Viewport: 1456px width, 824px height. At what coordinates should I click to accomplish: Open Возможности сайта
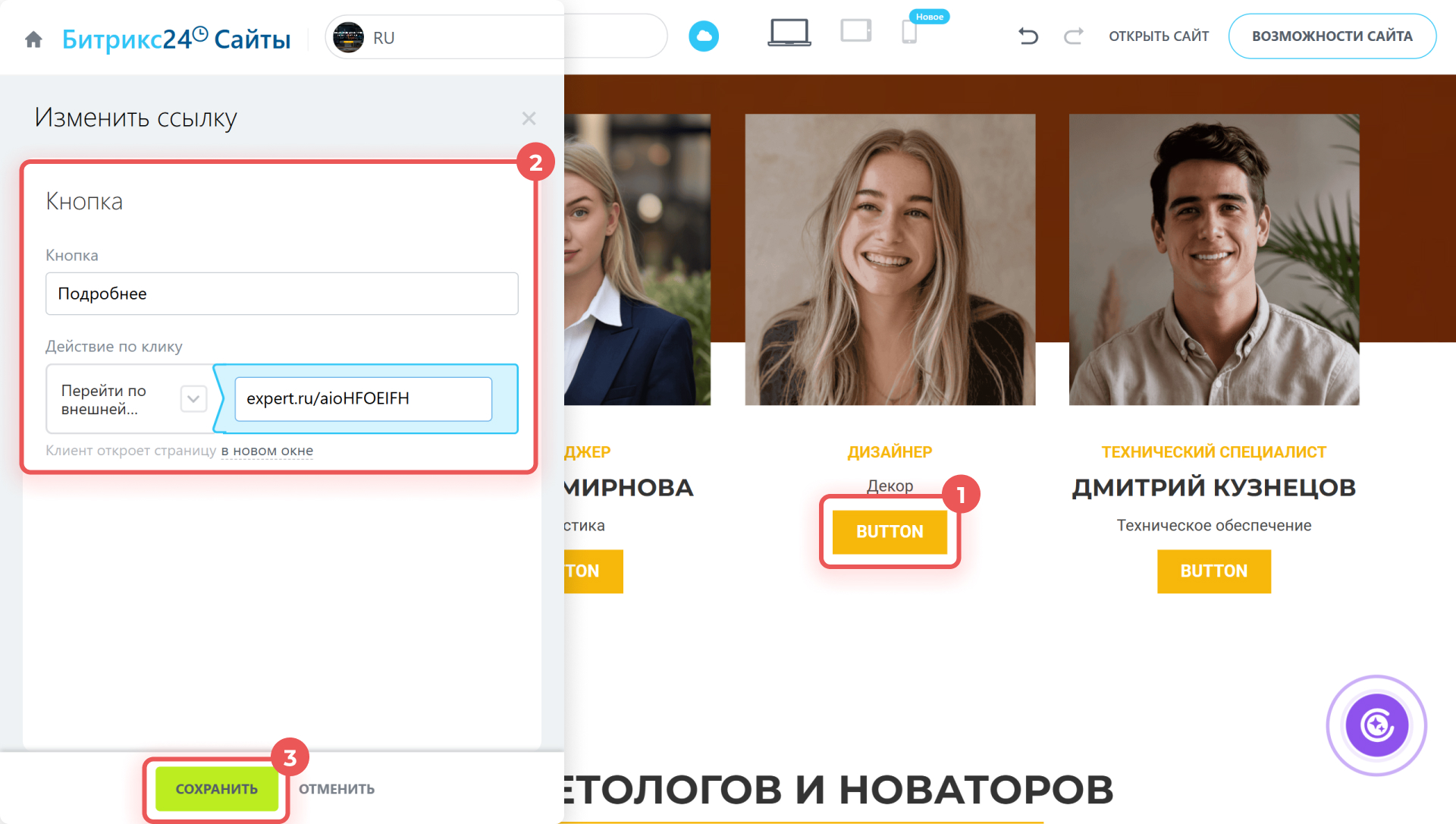[x=1332, y=36]
